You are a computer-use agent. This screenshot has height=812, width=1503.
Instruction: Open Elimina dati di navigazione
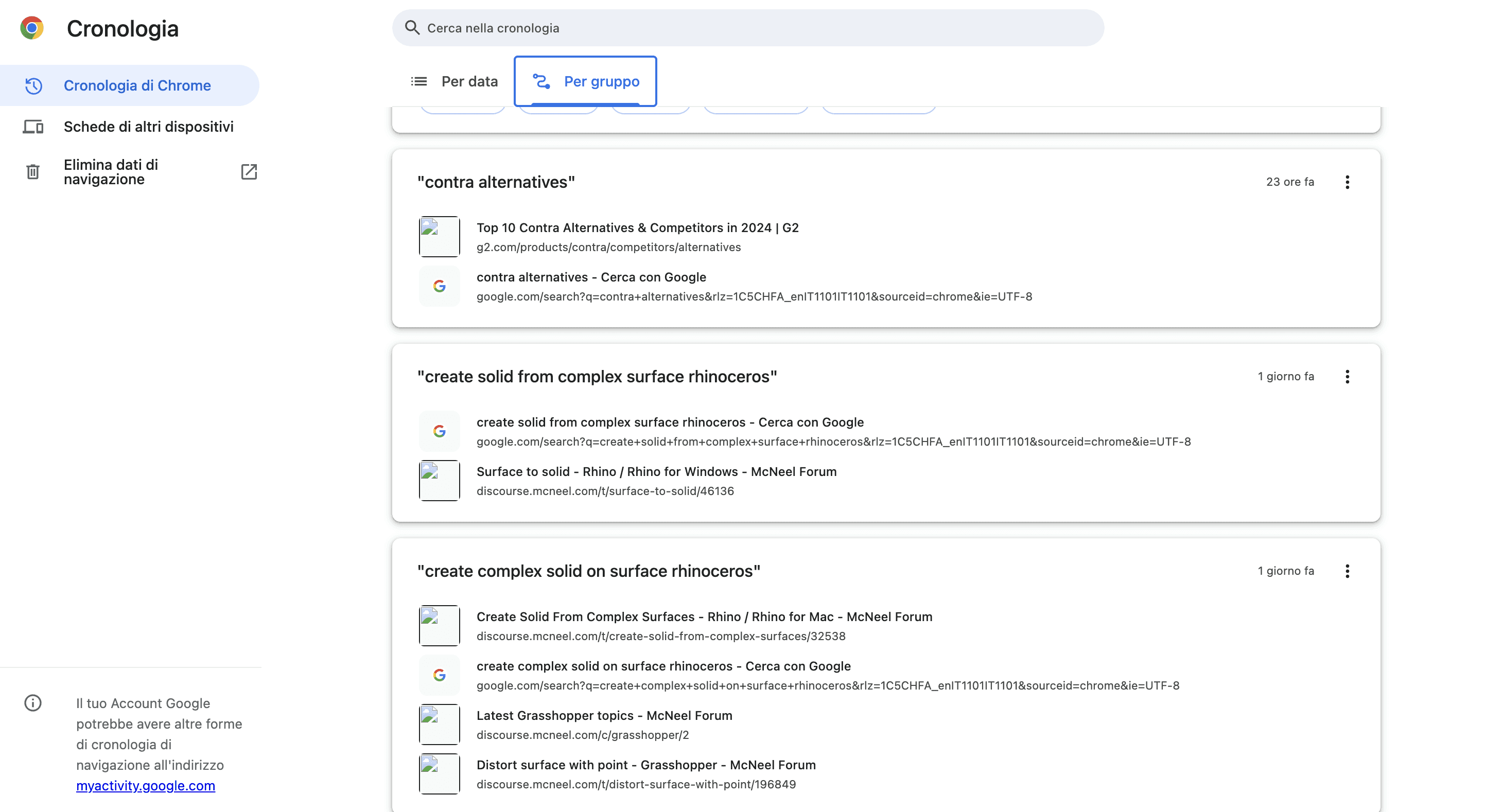130,171
